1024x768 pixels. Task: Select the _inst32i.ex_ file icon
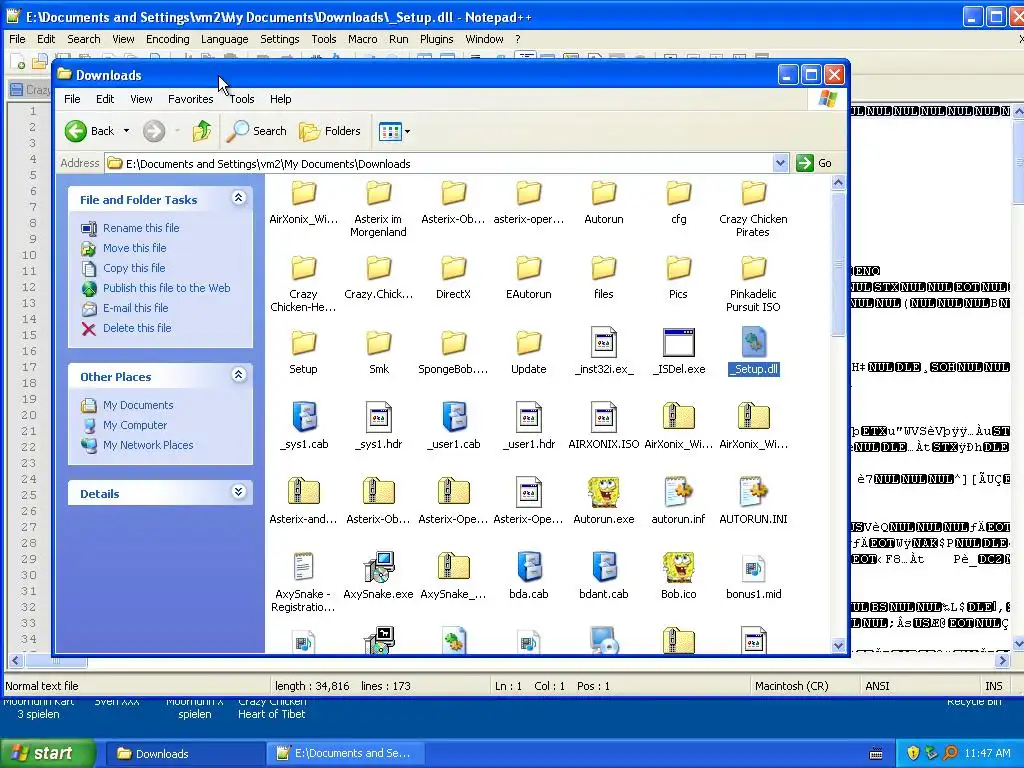pyautogui.click(x=603, y=342)
